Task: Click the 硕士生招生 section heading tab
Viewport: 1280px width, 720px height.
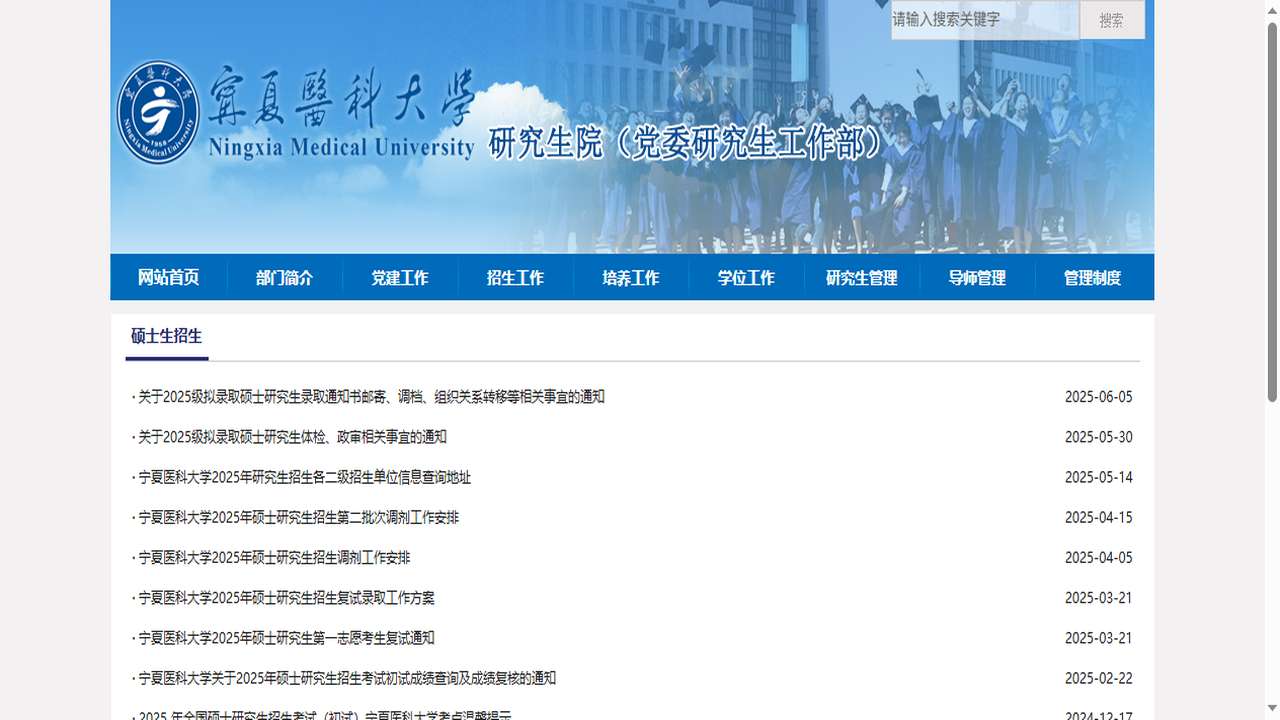Action: (165, 337)
